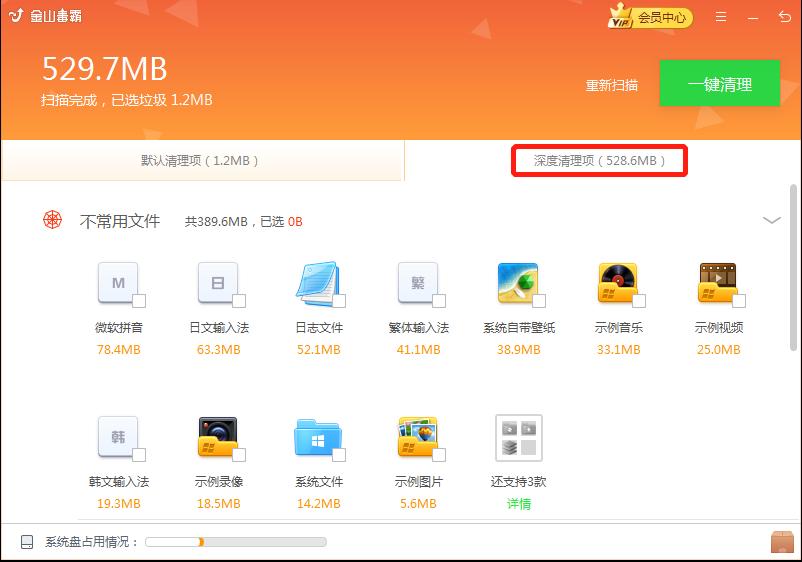The height and width of the screenshot is (562, 802).
Task: Click the 38.9MB size under 系统自带壁纸
Action: pyautogui.click(x=518, y=350)
